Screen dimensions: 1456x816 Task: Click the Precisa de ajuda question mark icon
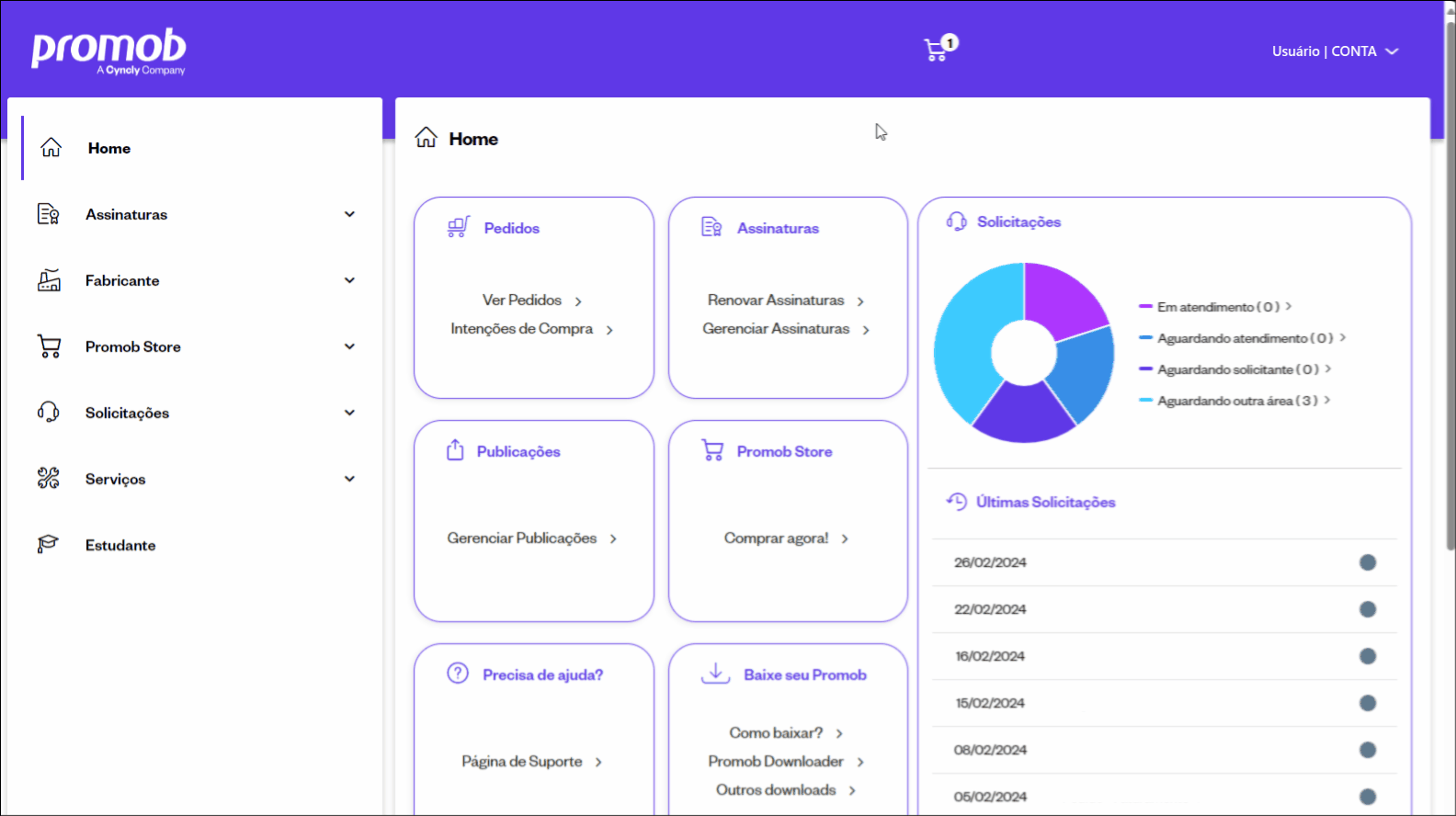click(458, 673)
